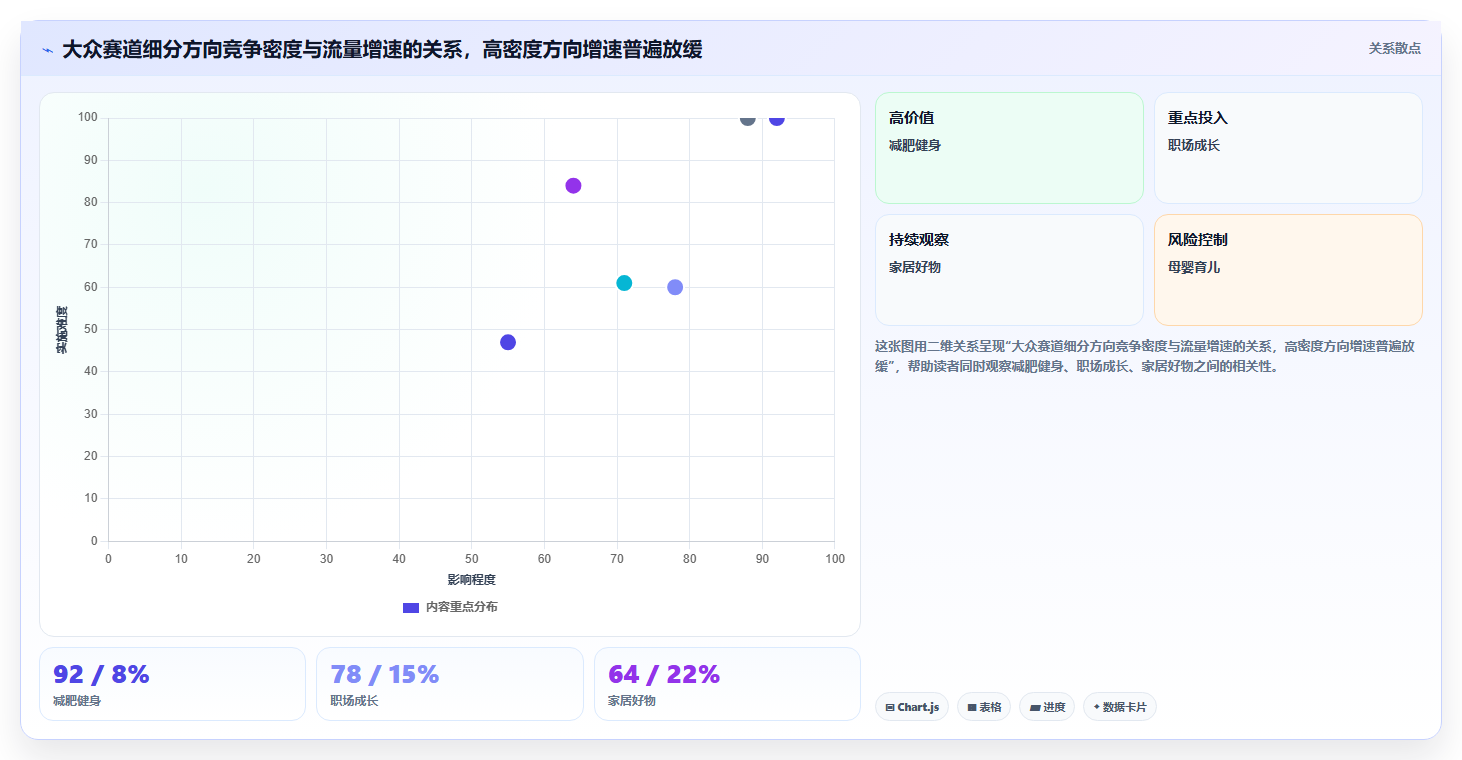The height and width of the screenshot is (760, 1462).
Task: Click the 78 / 15% 职场成长 stat card
Action: tap(450, 684)
